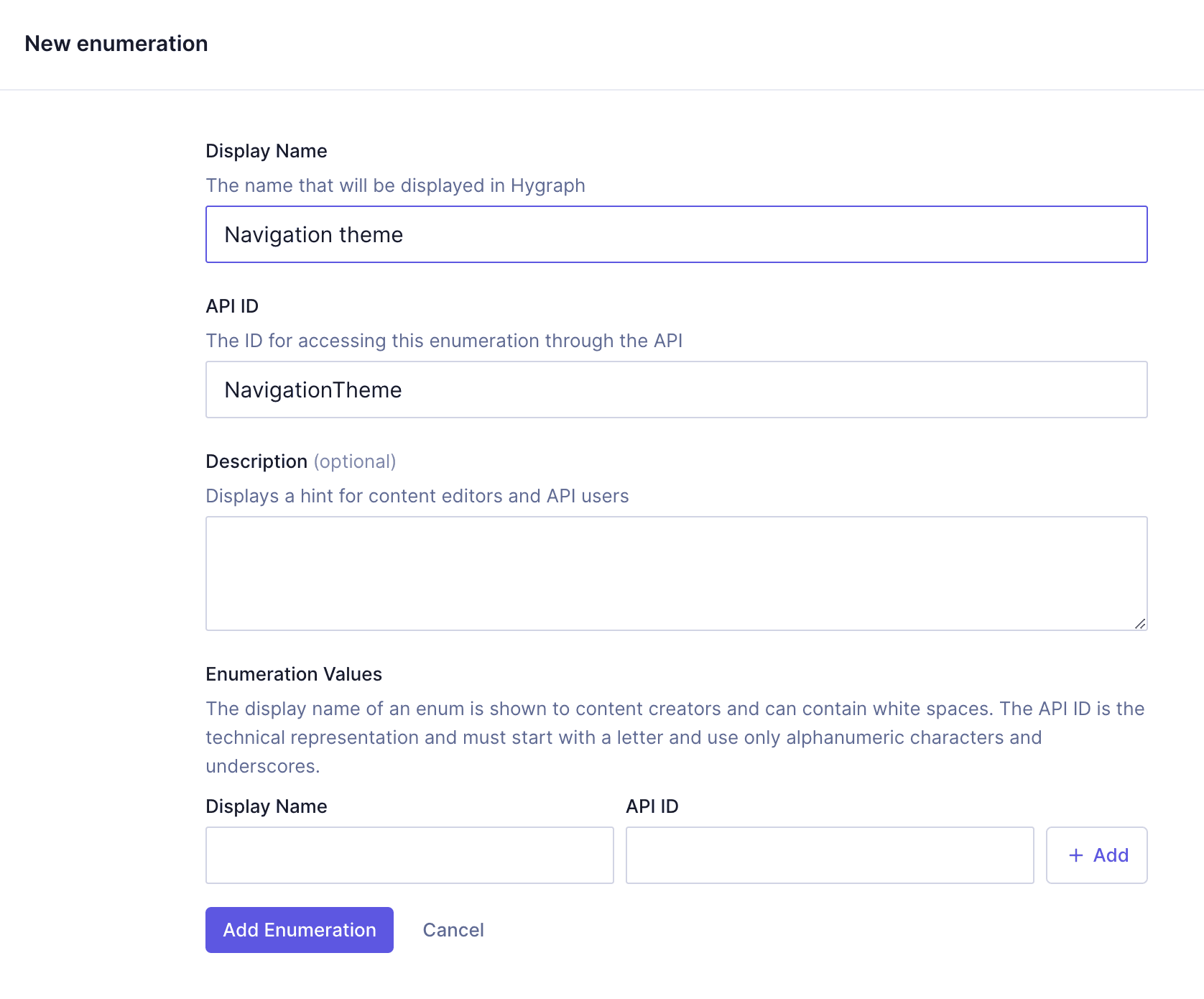Select the resize handle on Description textarea
Screen dimensions: 1204x999
click(1139, 624)
